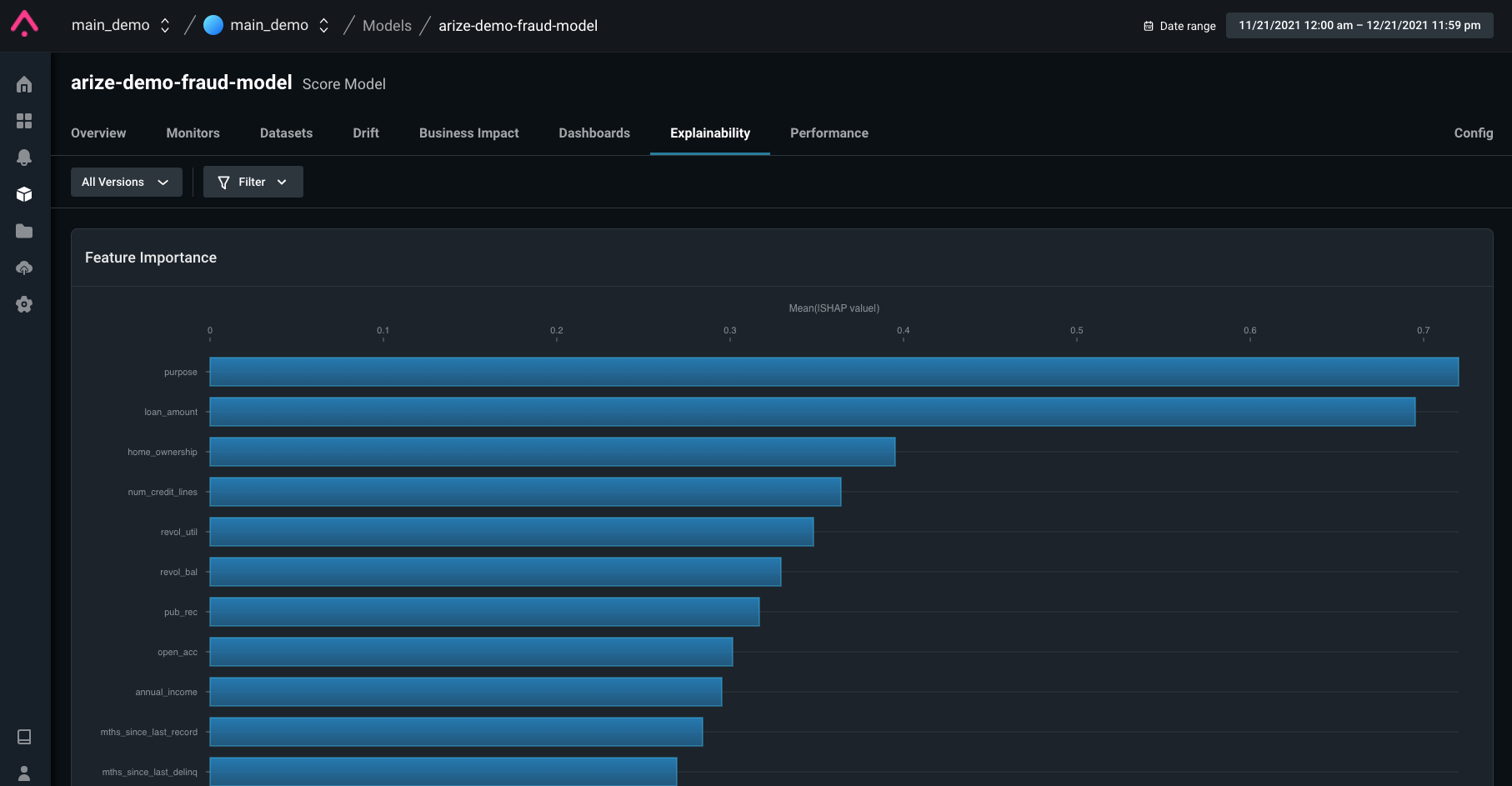Switch to the Drift tab
This screenshot has height=786, width=1512.
click(366, 133)
